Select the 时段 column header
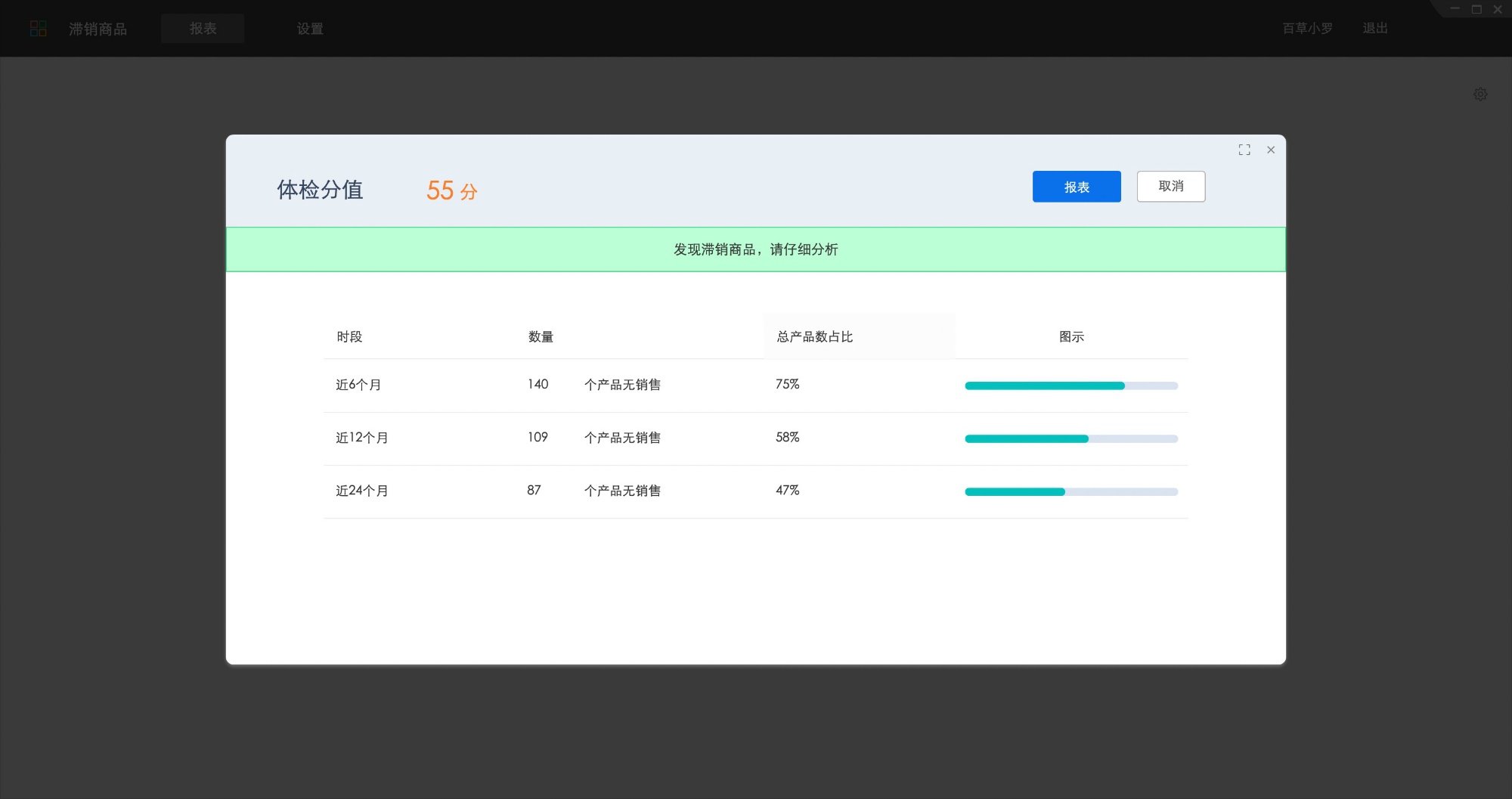This screenshot has width=1512, height=799. [x=349, y=336]
